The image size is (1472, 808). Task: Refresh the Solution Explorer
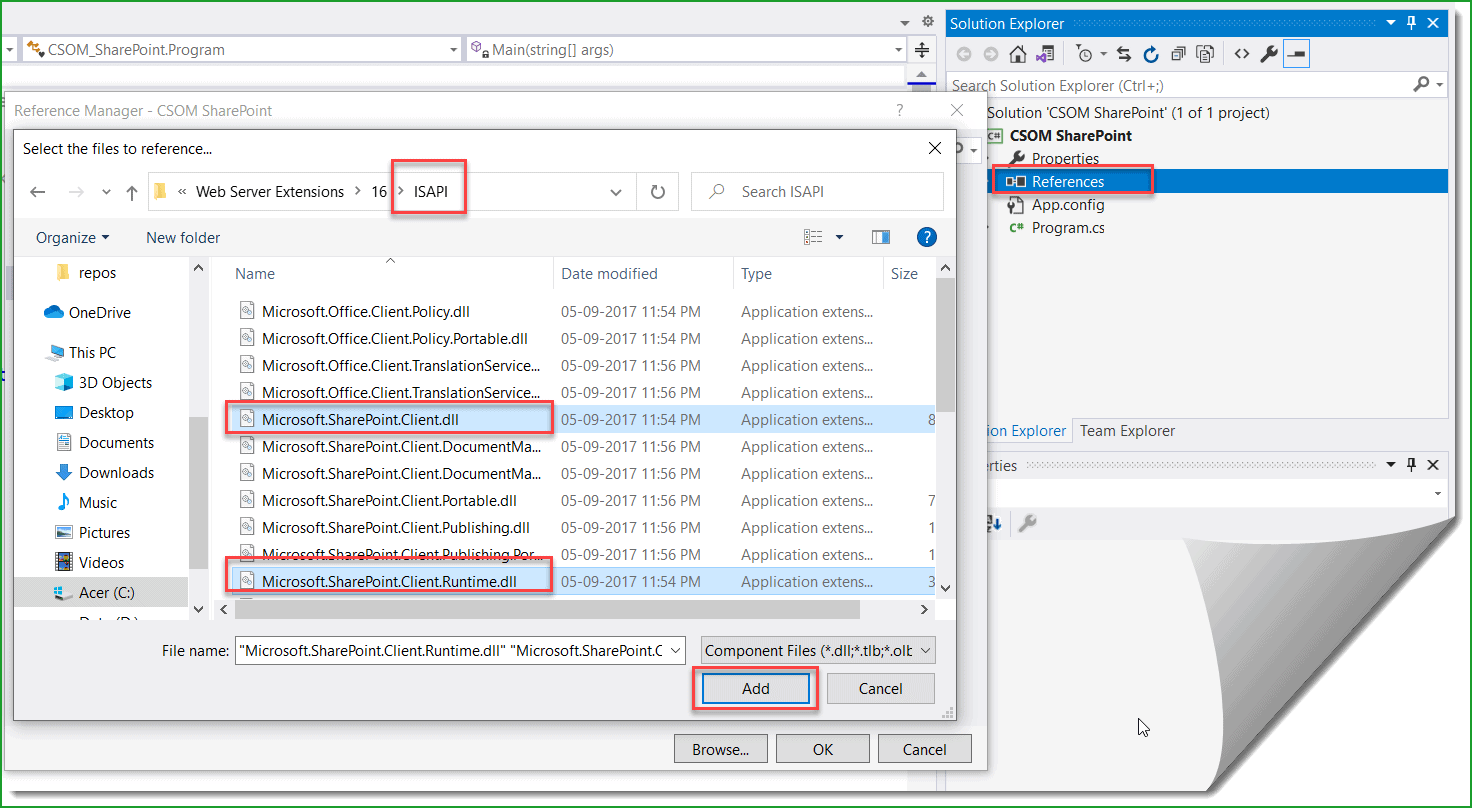[x=1150, y=53]
